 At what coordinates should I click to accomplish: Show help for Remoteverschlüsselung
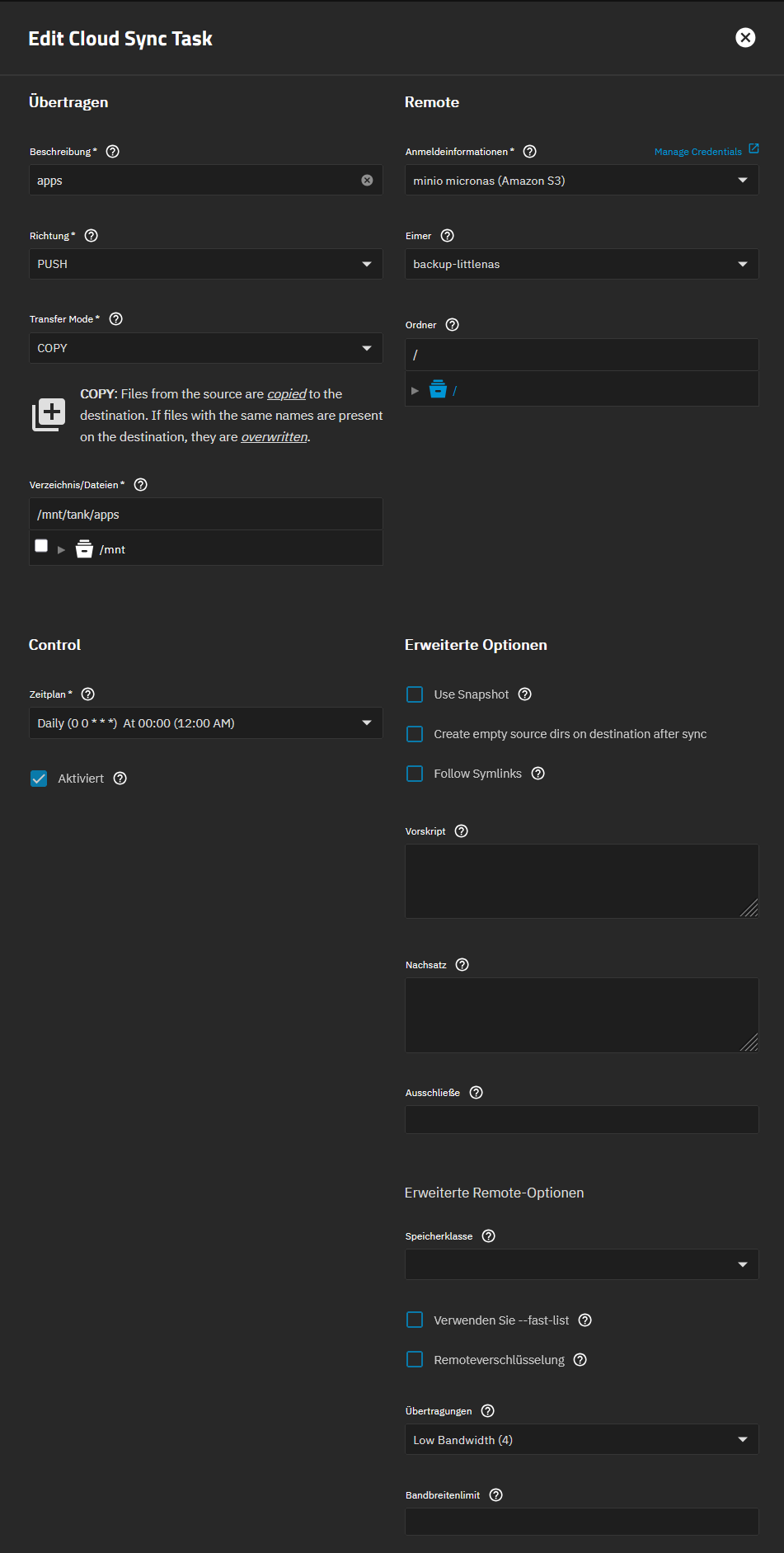pyautogui.click(x=580, y=1360)
